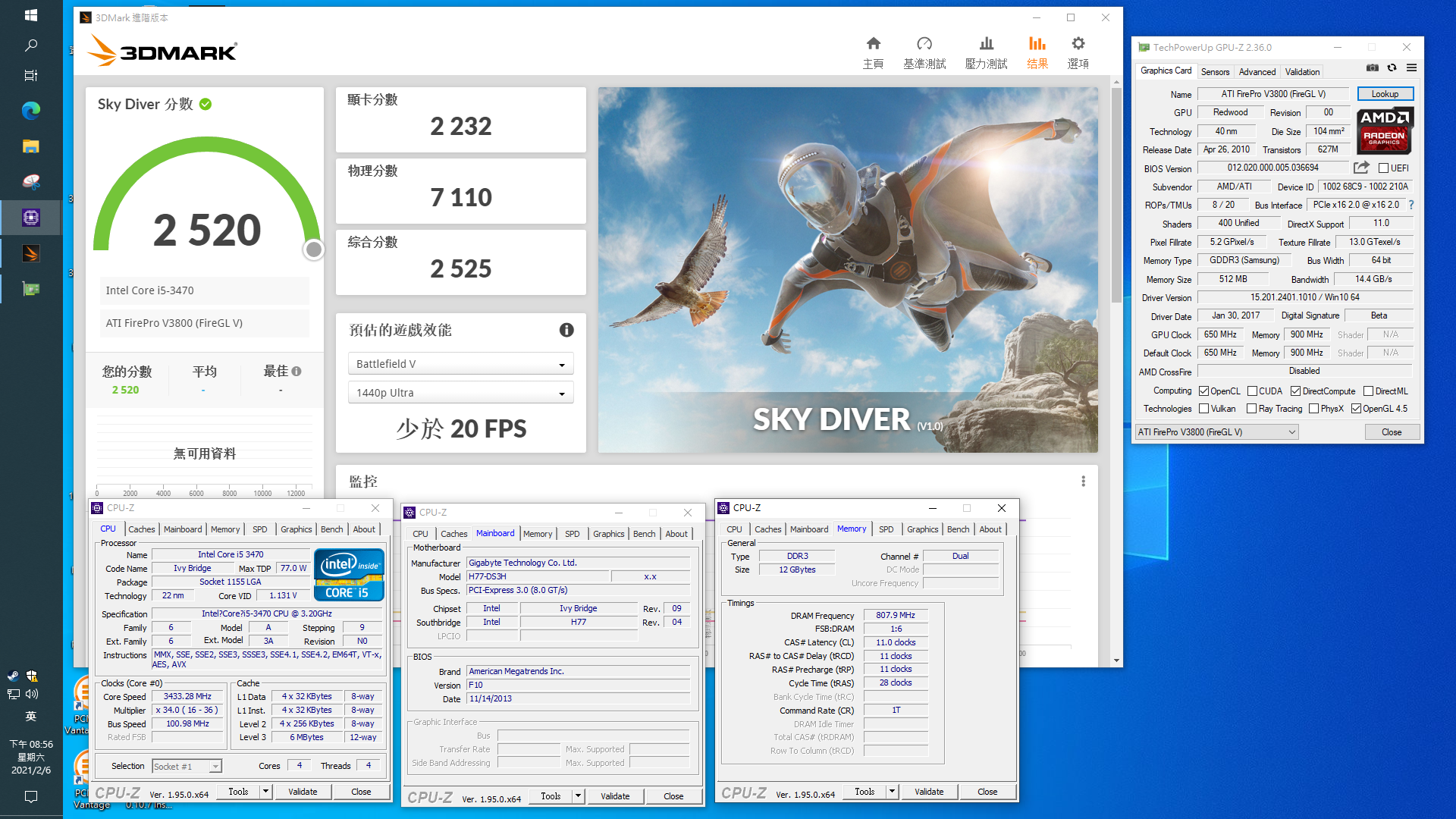The width and height of the screenshot is (1456, 819).
Task: Switch to the CPU-Z taskbar icon
Action: tap(31, 218)
